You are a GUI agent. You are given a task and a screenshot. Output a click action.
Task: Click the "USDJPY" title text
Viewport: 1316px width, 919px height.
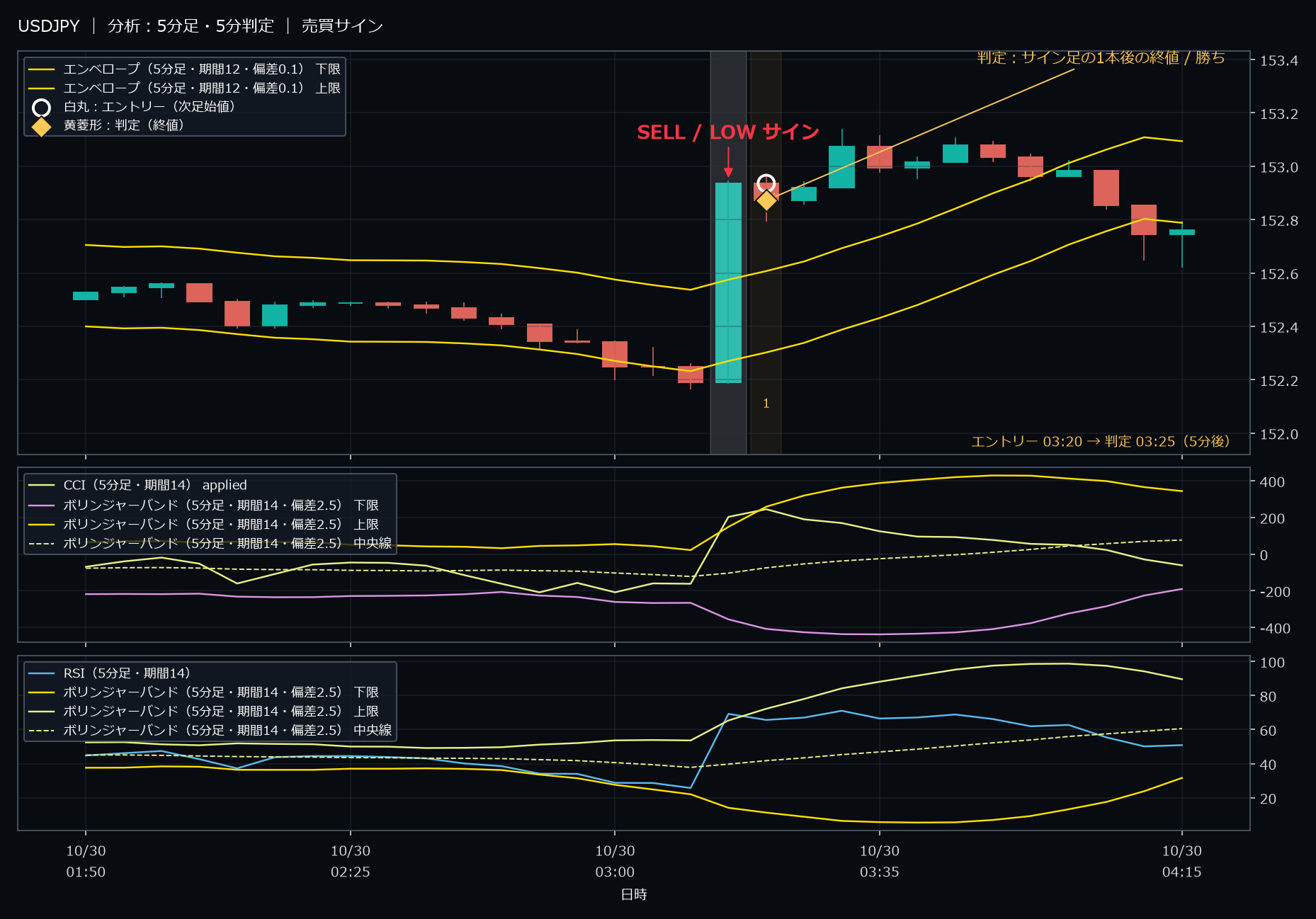point(49,26)
